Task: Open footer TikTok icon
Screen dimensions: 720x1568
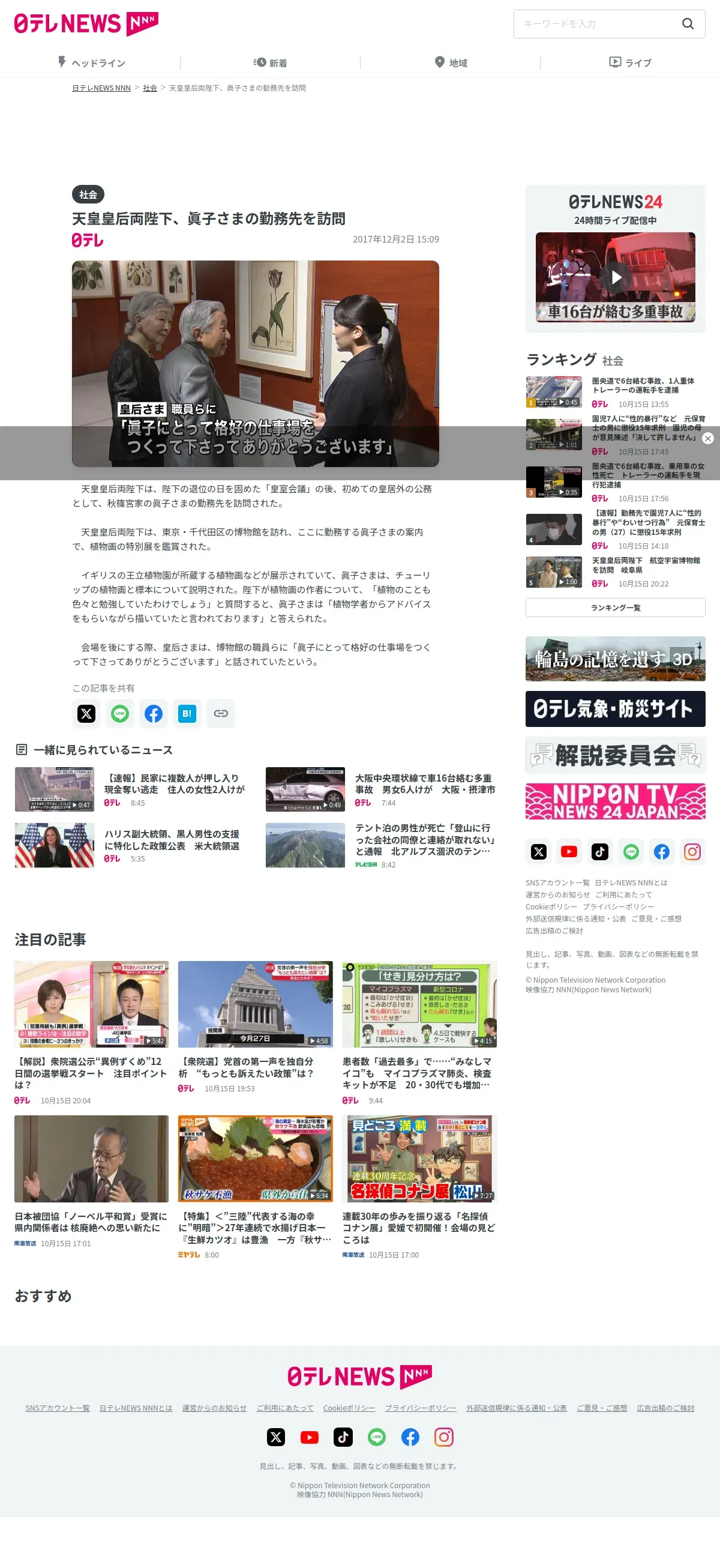Action: point(343,1437)
